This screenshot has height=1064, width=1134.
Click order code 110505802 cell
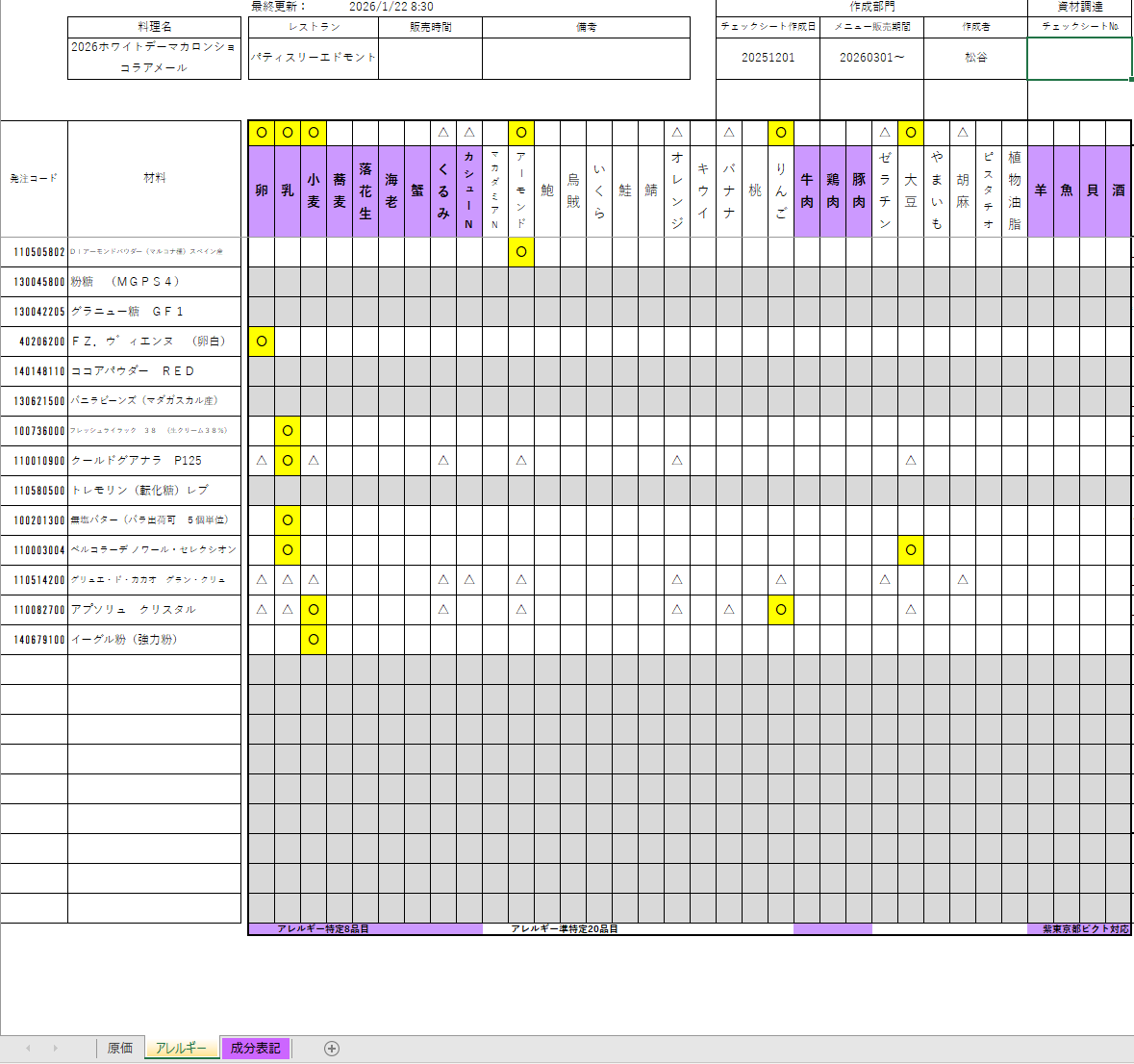[35, 252]
